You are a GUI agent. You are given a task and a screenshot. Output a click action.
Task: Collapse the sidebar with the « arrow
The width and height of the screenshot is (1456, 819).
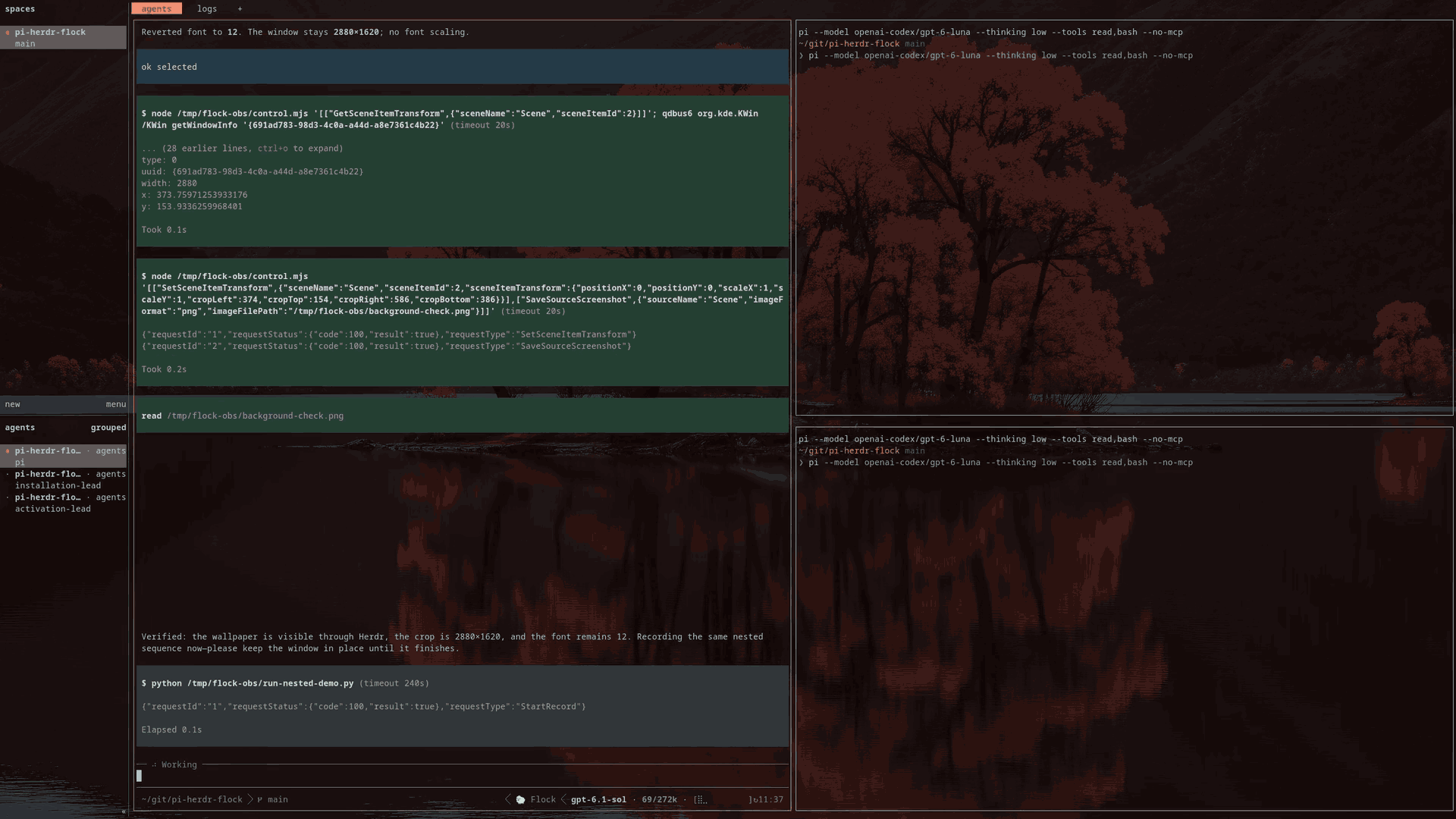tap(123, 811)
